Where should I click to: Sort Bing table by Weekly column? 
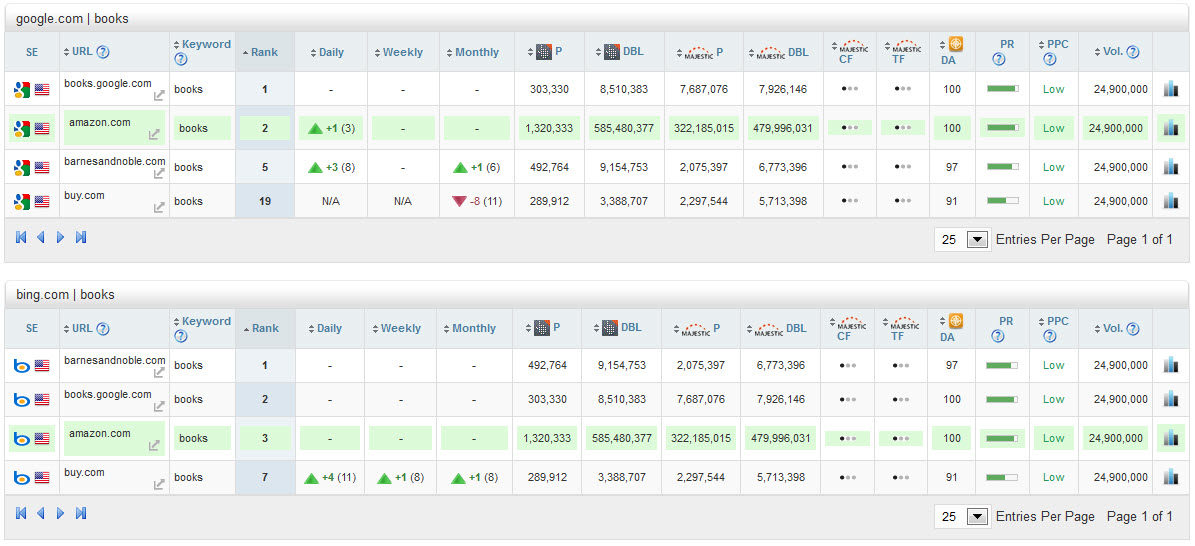coord(400,328)
